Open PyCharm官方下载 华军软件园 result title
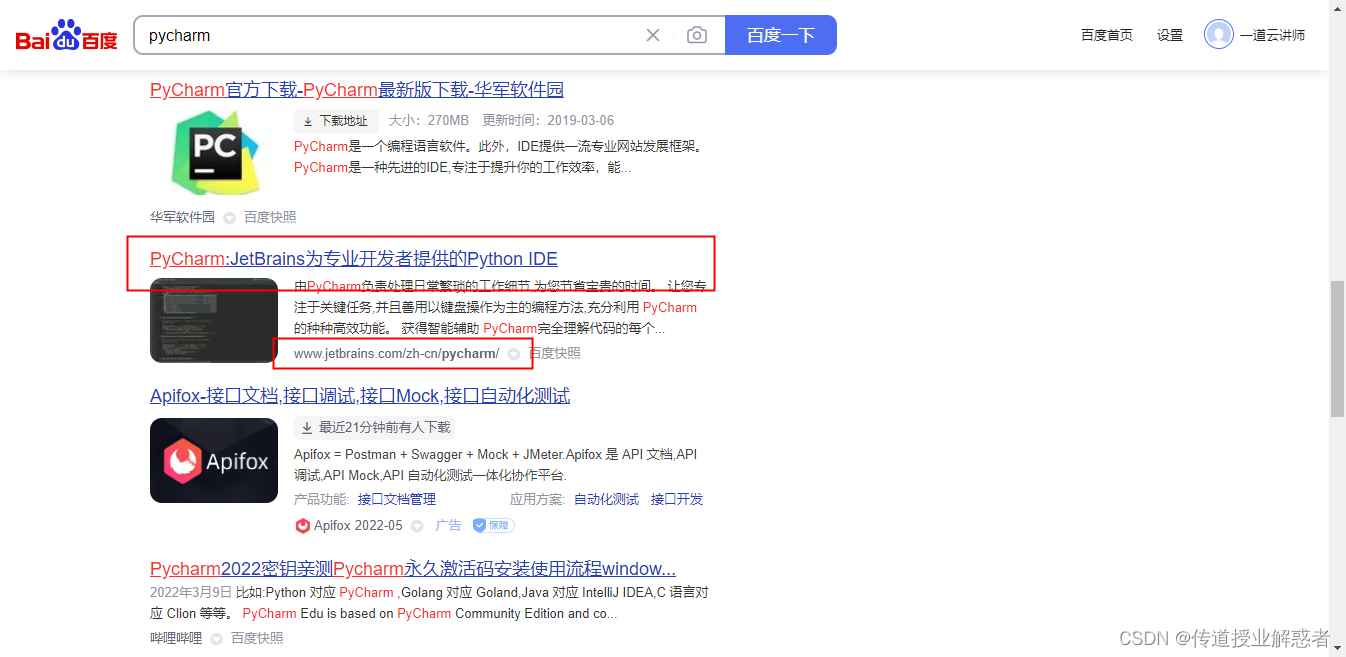The height and width of the screenshot is (657, 1346). point(357,90)
